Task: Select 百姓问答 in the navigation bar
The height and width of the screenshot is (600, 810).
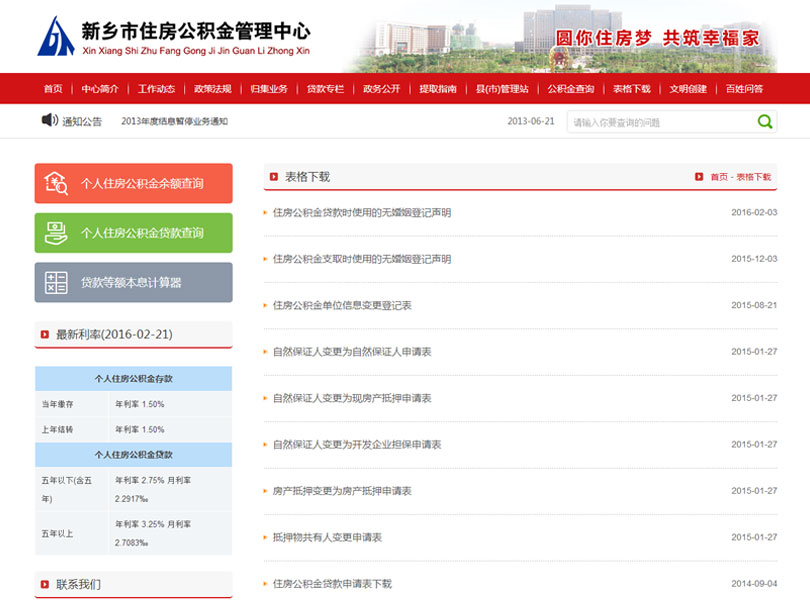Action: 744,88
